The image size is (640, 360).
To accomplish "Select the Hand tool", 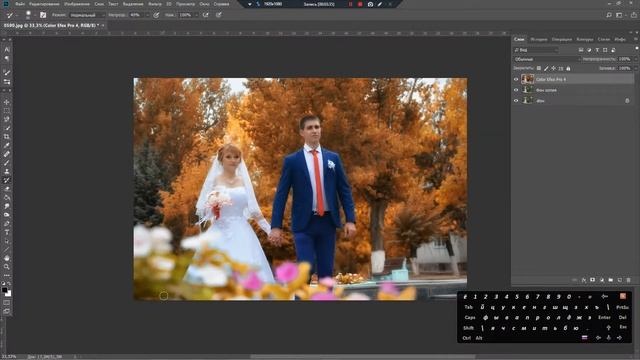I will click(x=7, y=258).
